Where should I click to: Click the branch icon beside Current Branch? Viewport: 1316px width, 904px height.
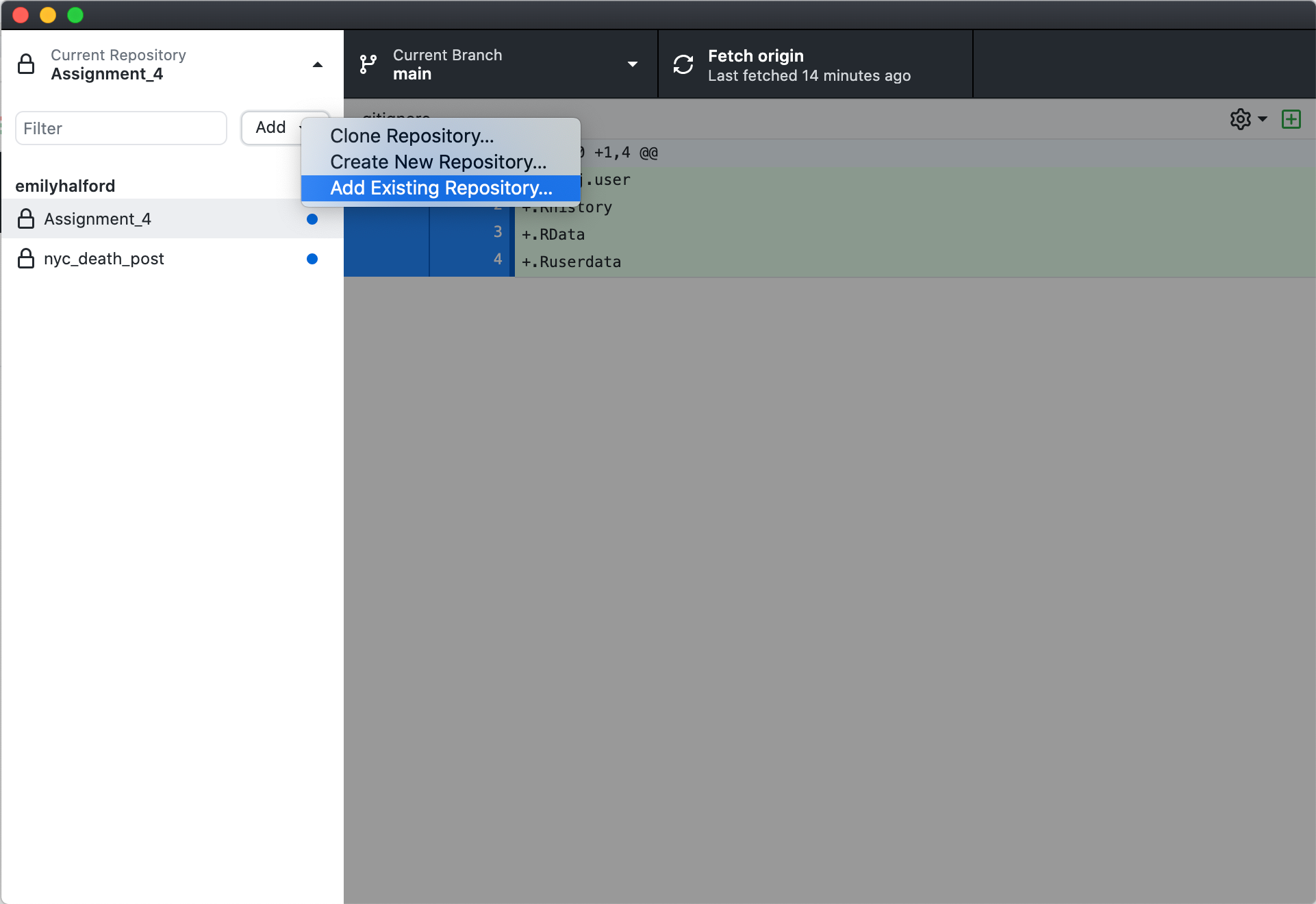[x=368, y=64]
